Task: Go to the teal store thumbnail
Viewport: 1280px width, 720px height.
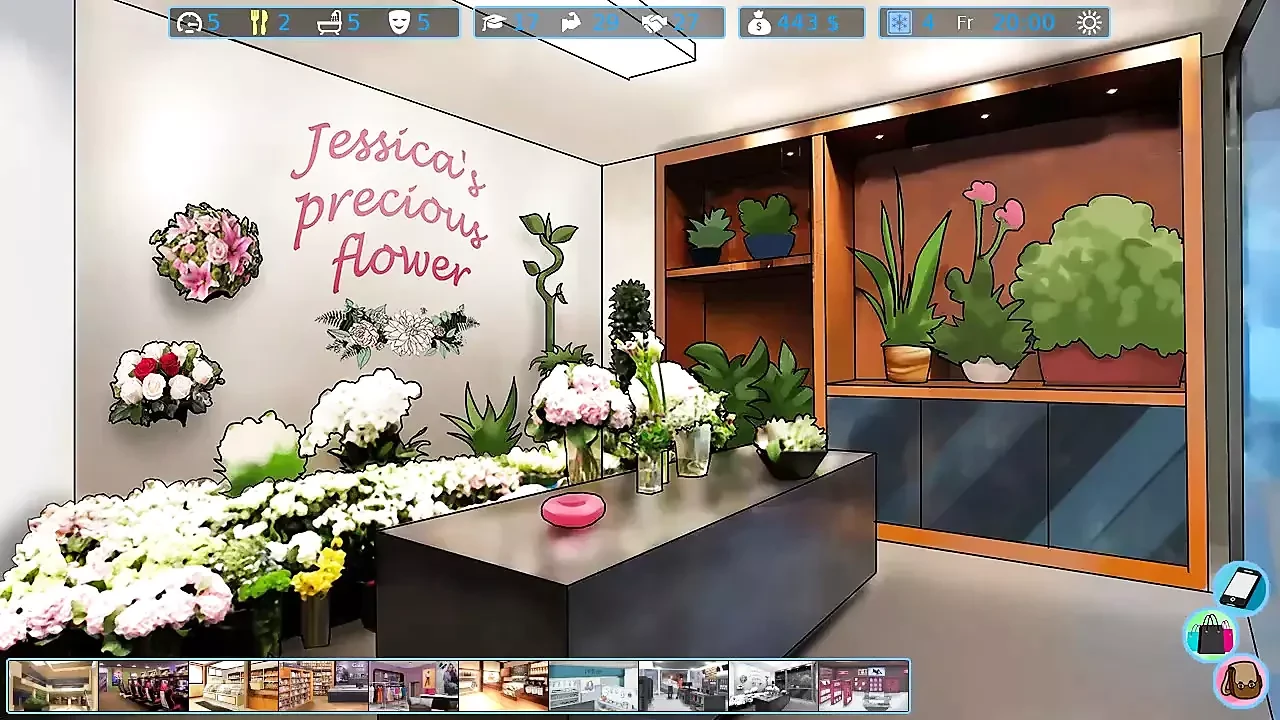Action: (594, 686)
